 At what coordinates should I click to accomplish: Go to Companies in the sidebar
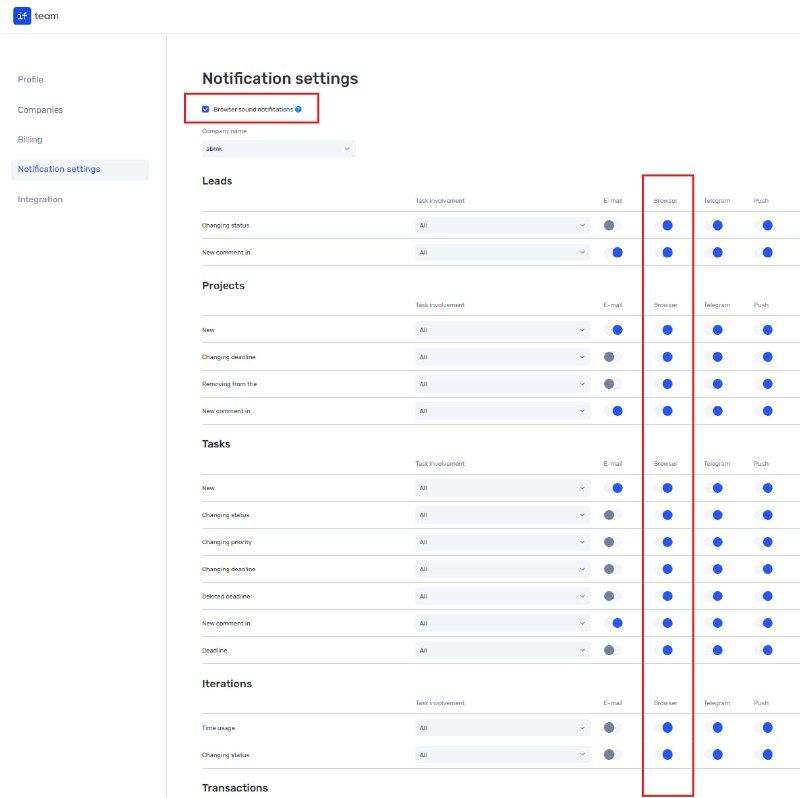coord(40,110)
